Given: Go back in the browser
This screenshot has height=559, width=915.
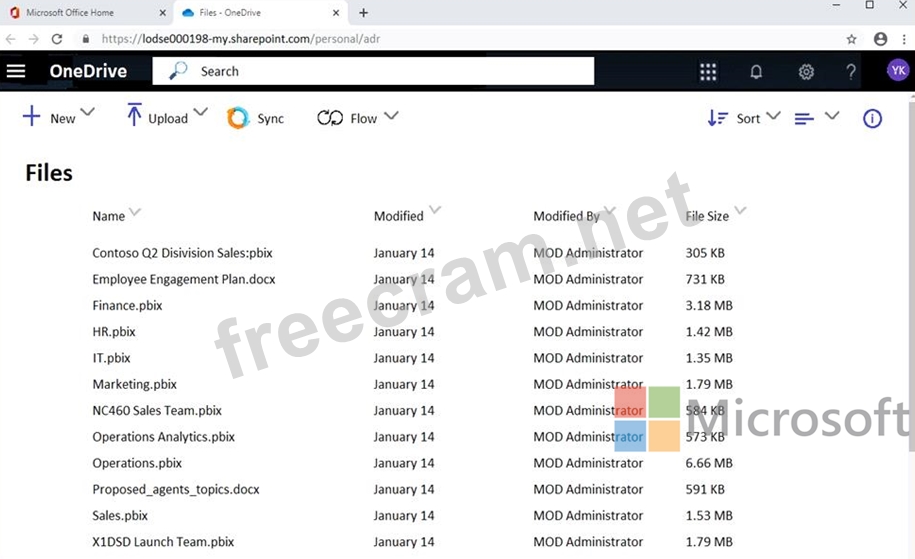Looking at the screenshot, I should click(x=11, y=39).
